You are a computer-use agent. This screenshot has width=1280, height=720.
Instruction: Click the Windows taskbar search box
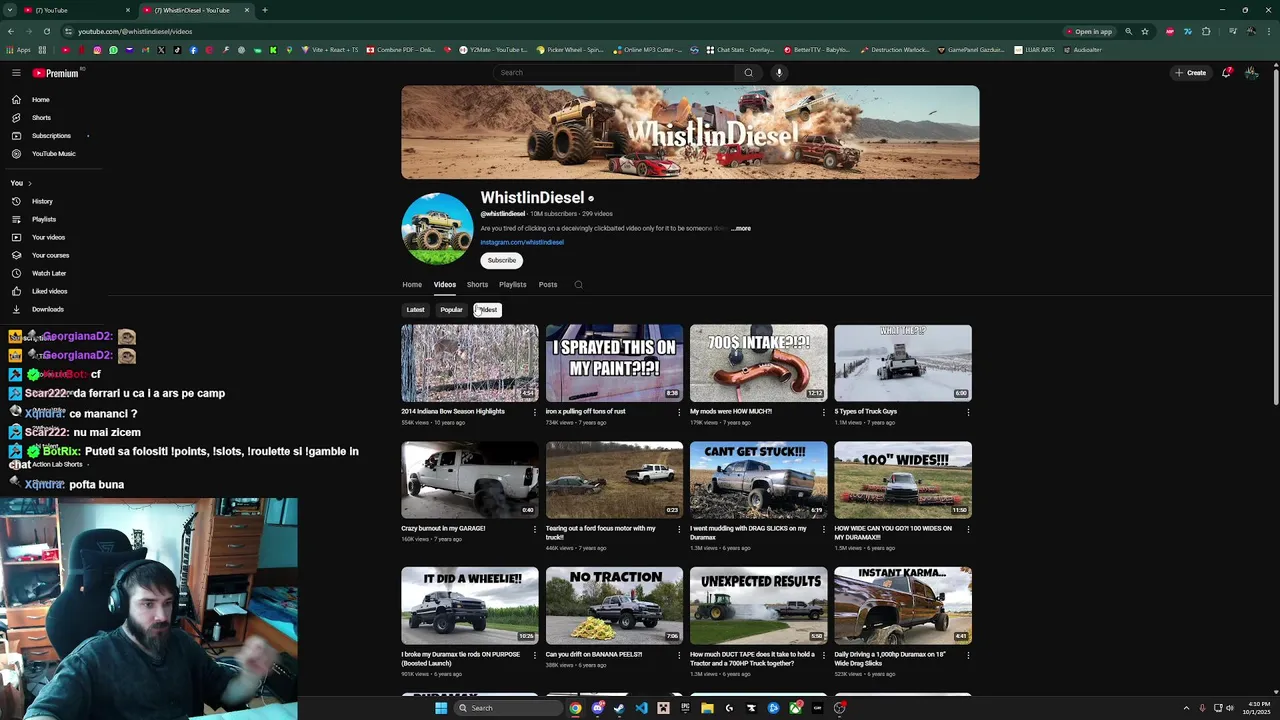coord(506,708)
